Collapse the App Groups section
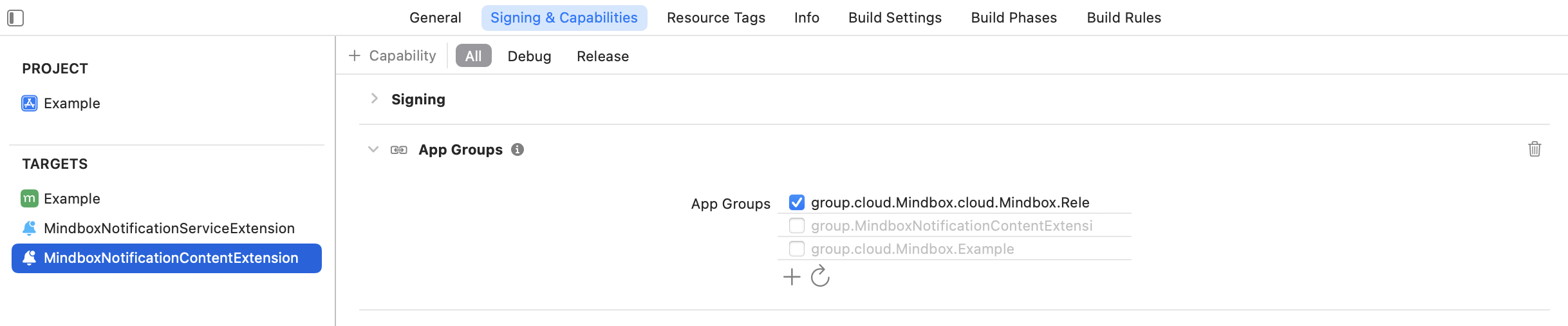The image size is (1568, 326). 373,149
